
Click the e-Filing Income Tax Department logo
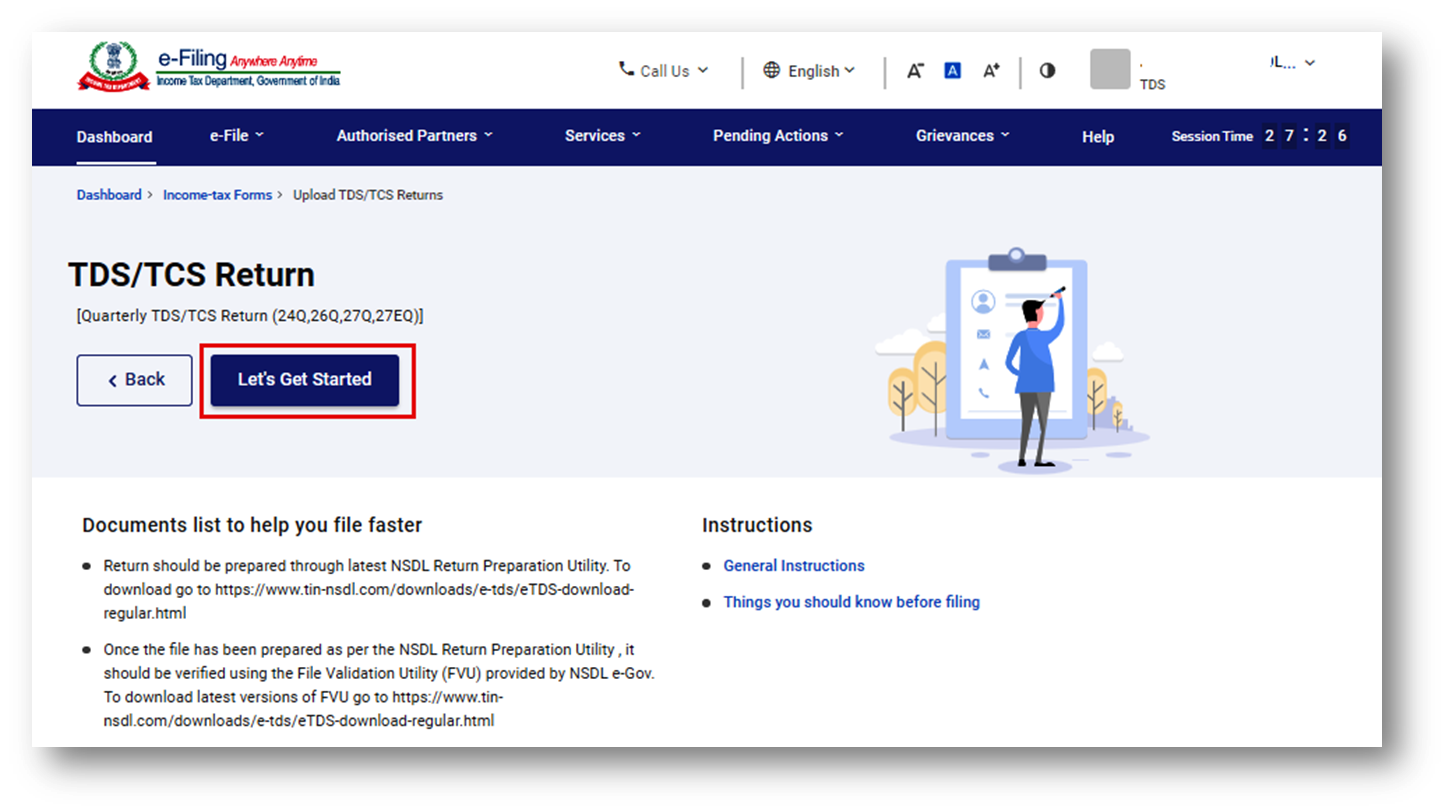[209, 67]
